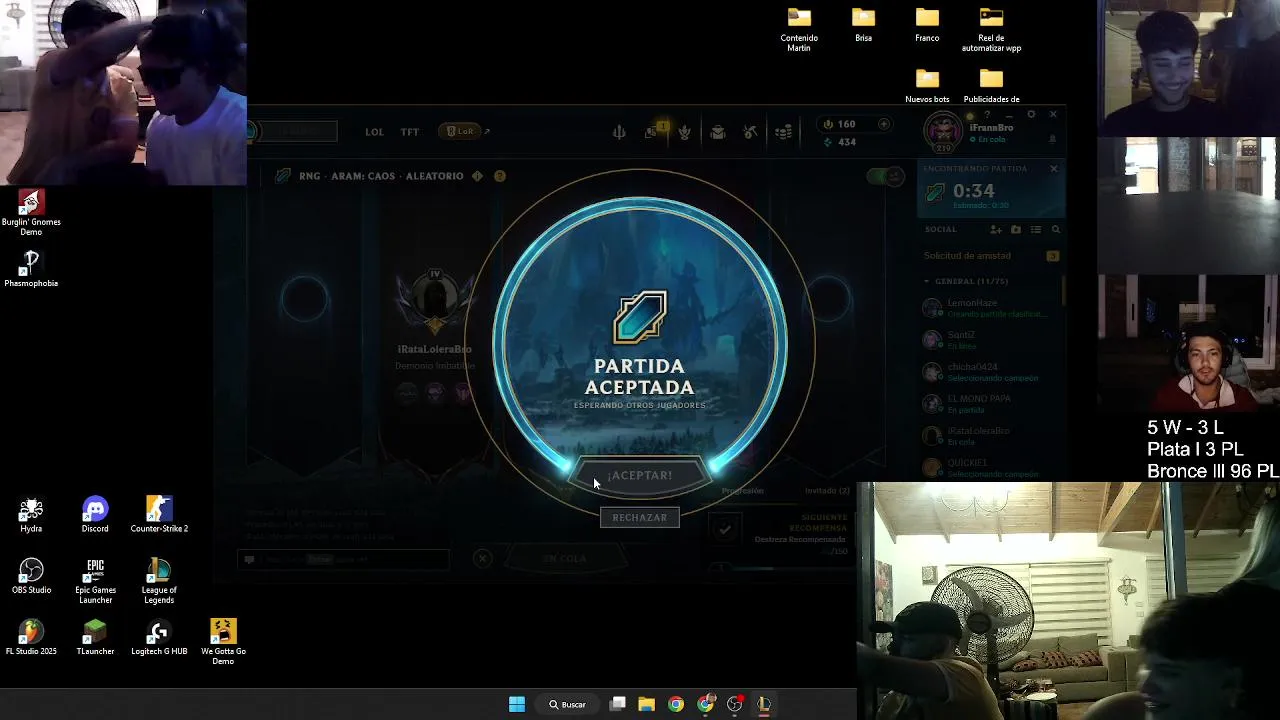Open the Brisa desktop folder
The width and height of the screenshot is (1280, 720).
click(x=863, y=26)
